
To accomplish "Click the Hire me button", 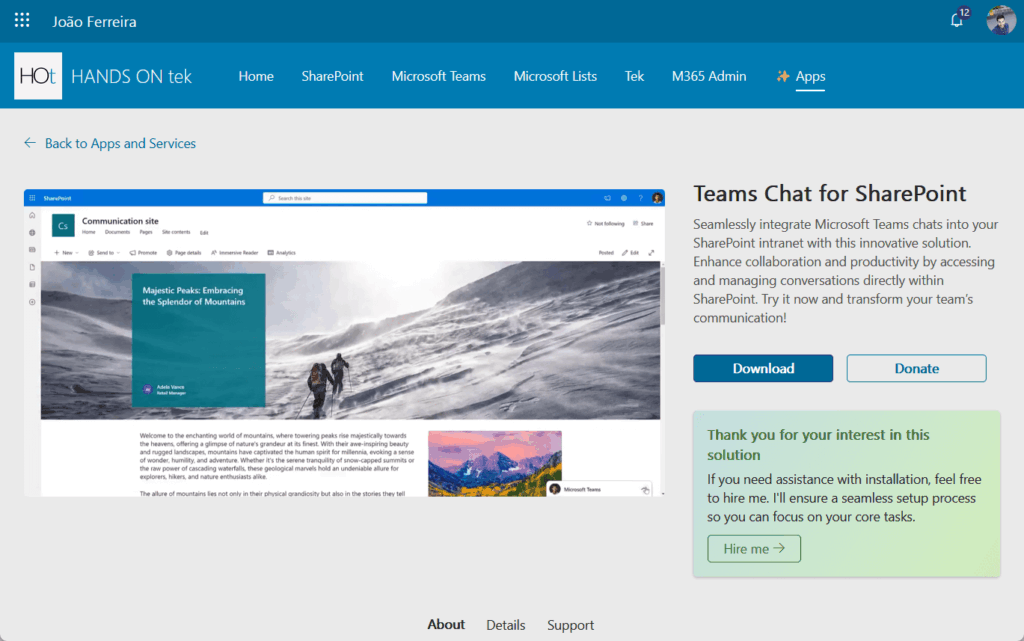I will click(x=754, y=549).
